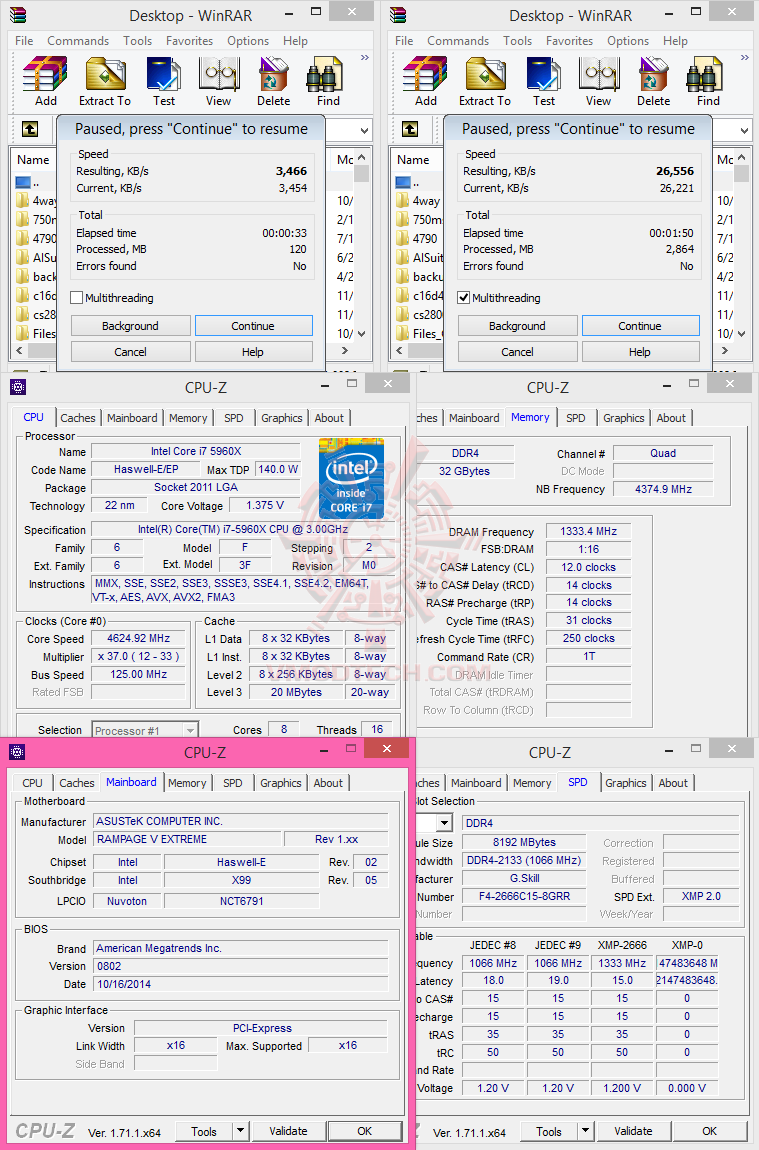Open Processor #1 selection dropdown
Viewport: 759px width, 1150px height.
190,730
